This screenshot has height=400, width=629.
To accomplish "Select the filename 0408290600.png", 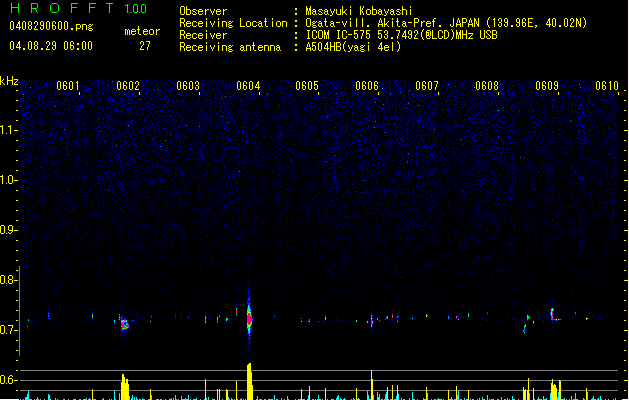I will coord(51,26).
